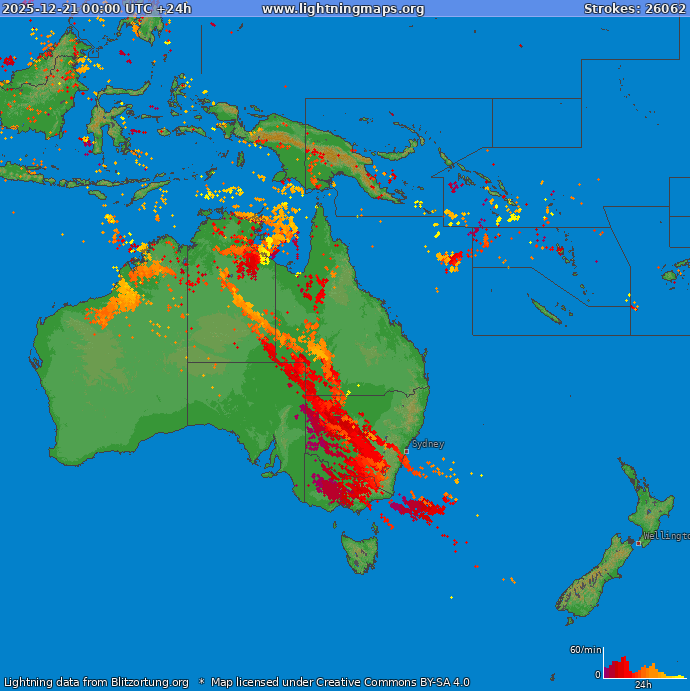Viewport: 690px width, 691px height.
Task: Click the Creative Commons BY-SA 4.0 license text
Action: [x=339, y=682]
